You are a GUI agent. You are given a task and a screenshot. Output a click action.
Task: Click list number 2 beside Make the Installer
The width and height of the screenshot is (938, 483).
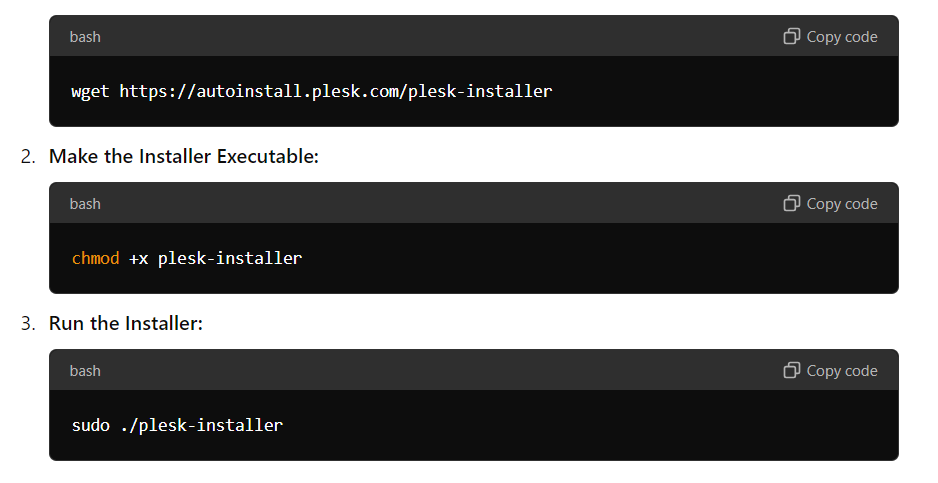pos(28,156)
